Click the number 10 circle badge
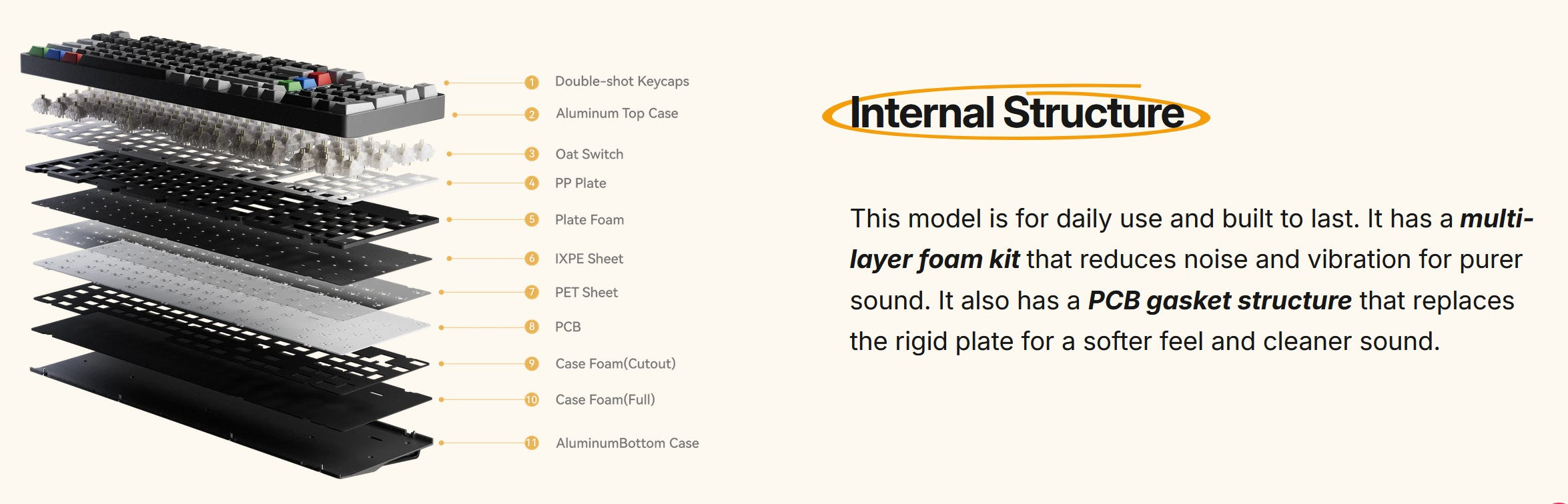The image size is (1568, 504). 531,399
